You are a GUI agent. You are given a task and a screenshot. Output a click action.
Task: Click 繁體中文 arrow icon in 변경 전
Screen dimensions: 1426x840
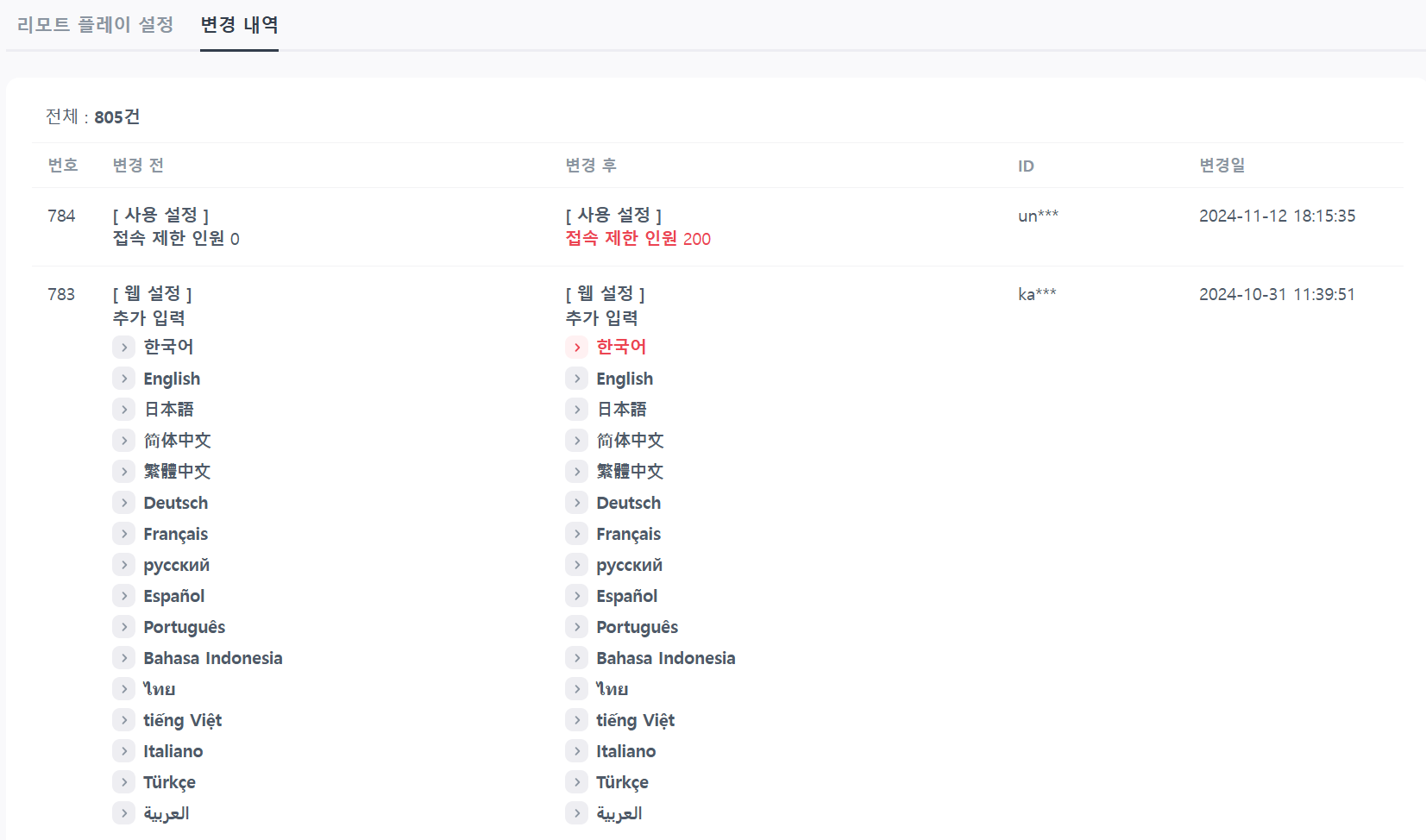click(x=124, y=472)
